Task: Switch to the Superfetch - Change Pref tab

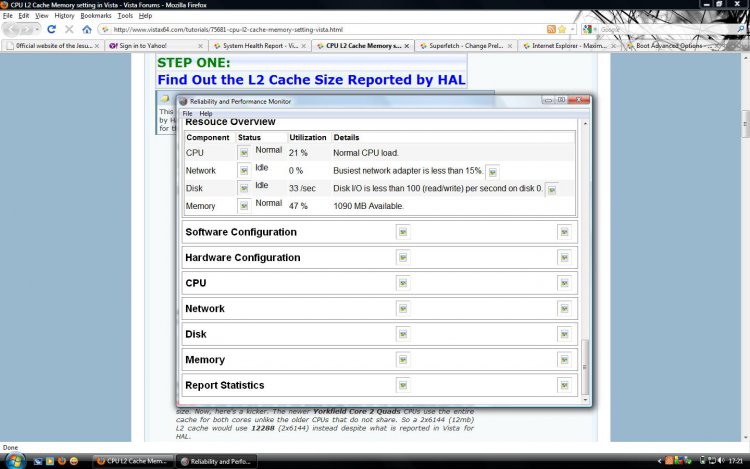Action: [x=466, y=46]
